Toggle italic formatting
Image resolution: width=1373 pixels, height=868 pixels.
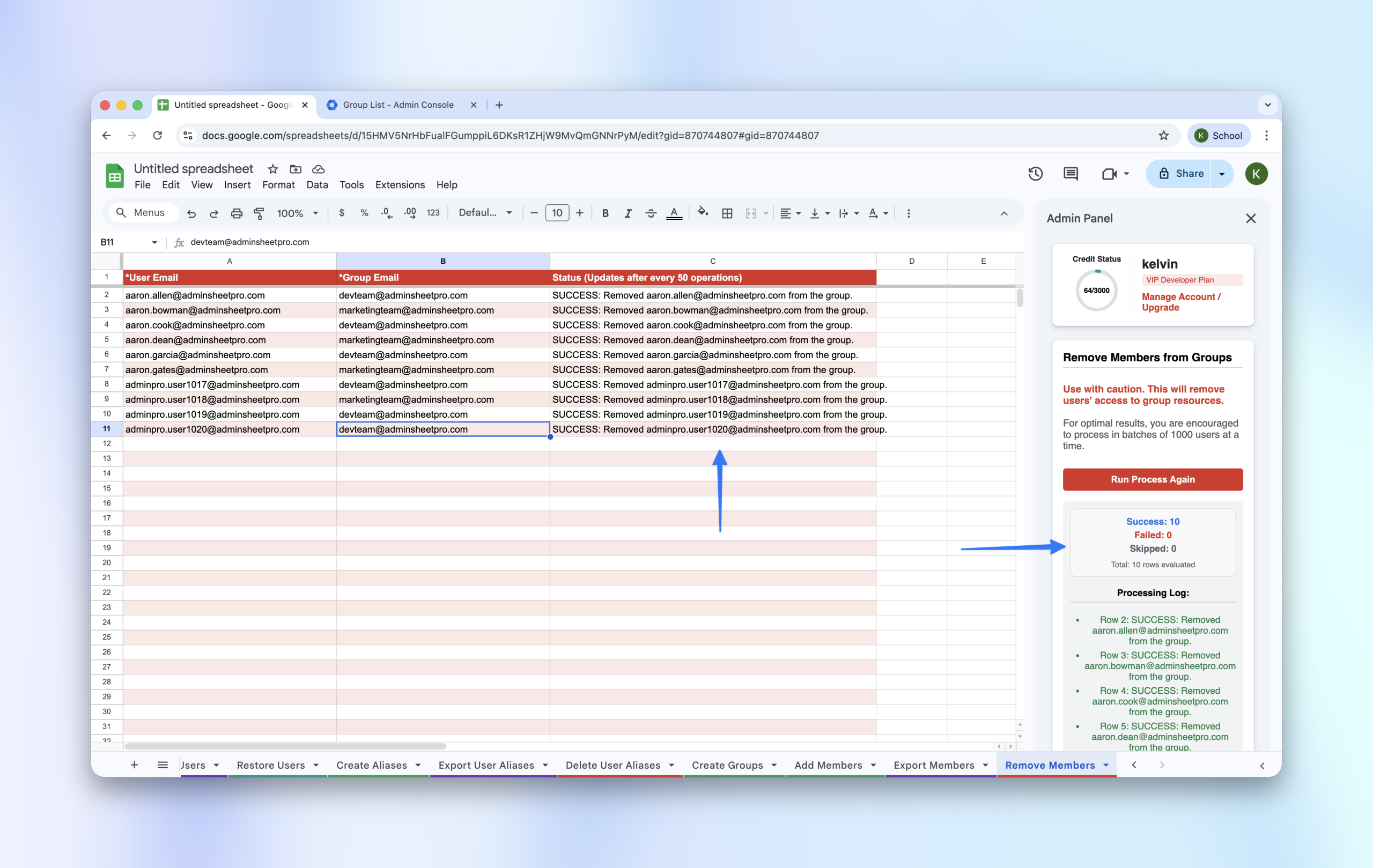(x=627, y=213)
